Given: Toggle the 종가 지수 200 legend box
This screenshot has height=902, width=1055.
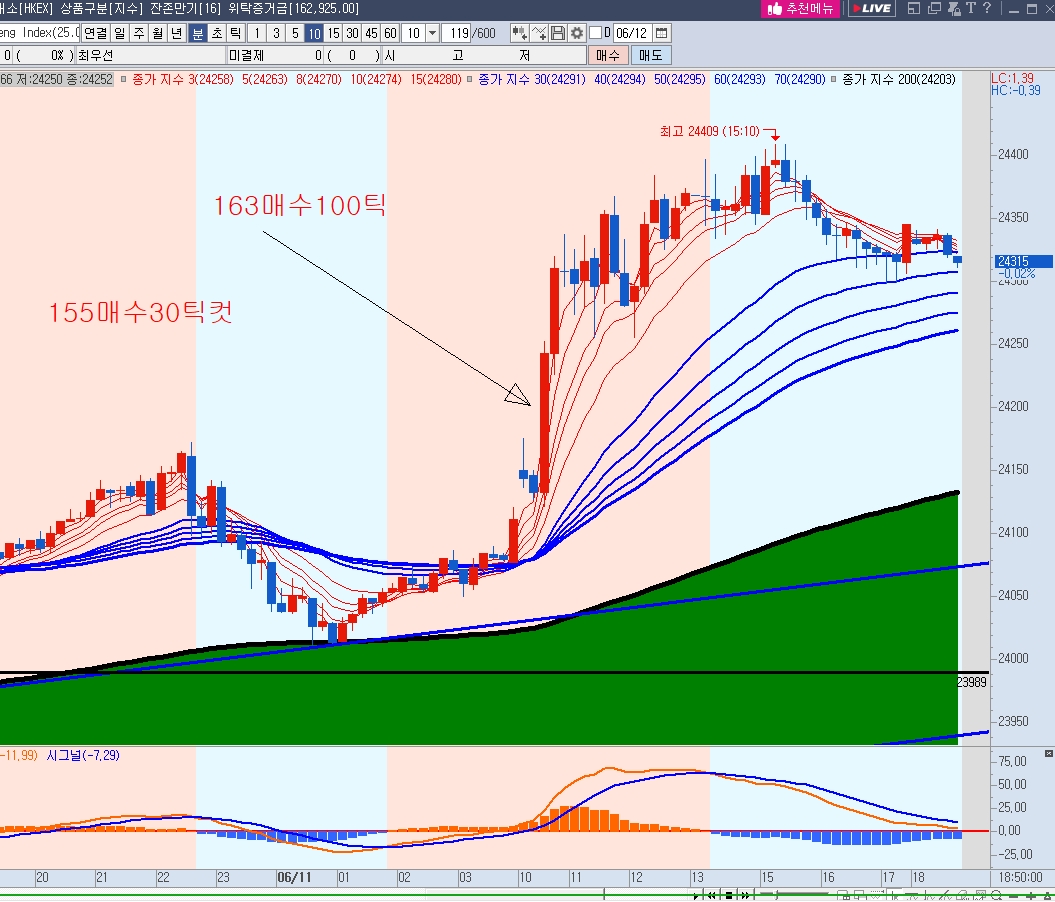Looking at the screenshot, I should click(x=834, y=79).
